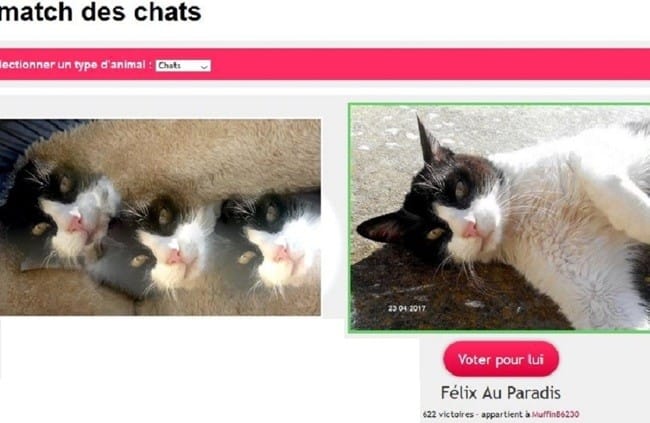Click the 'match des chats' page heading

(101, 12)
